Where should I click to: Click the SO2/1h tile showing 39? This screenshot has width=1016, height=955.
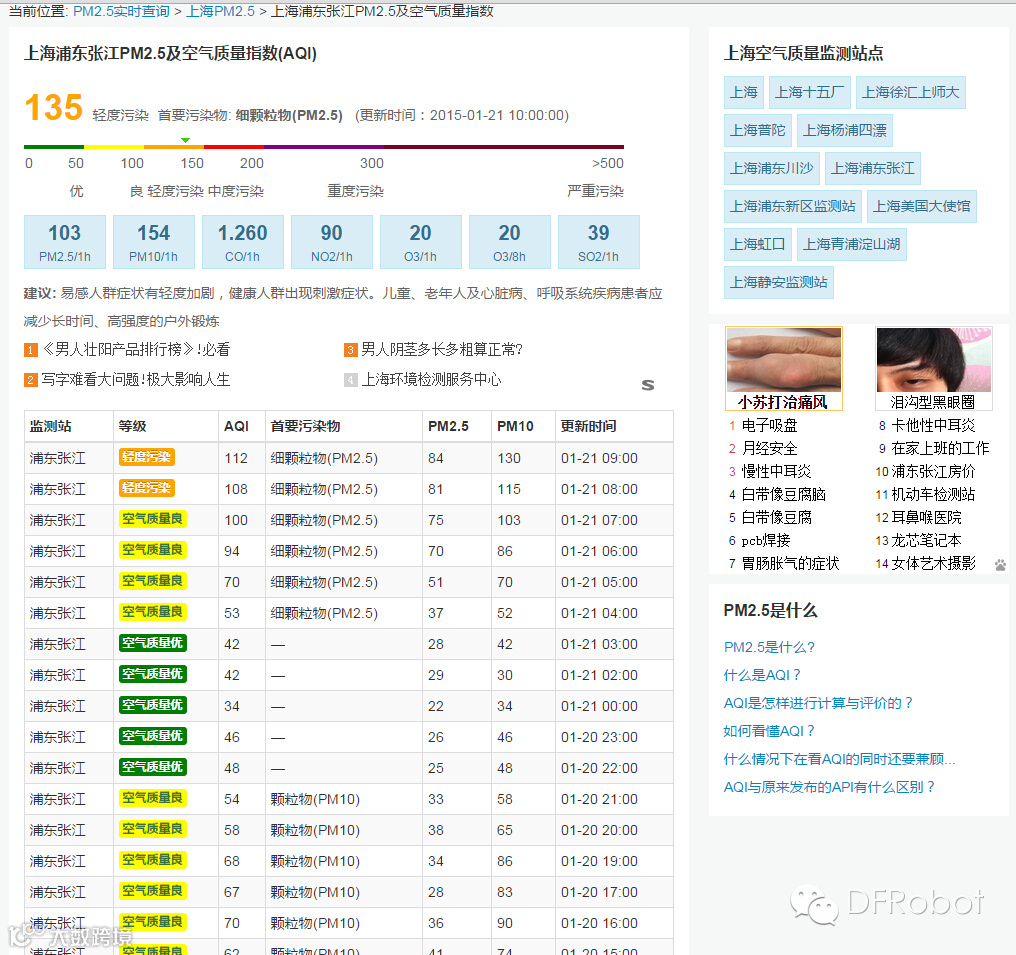pos(599,242)
